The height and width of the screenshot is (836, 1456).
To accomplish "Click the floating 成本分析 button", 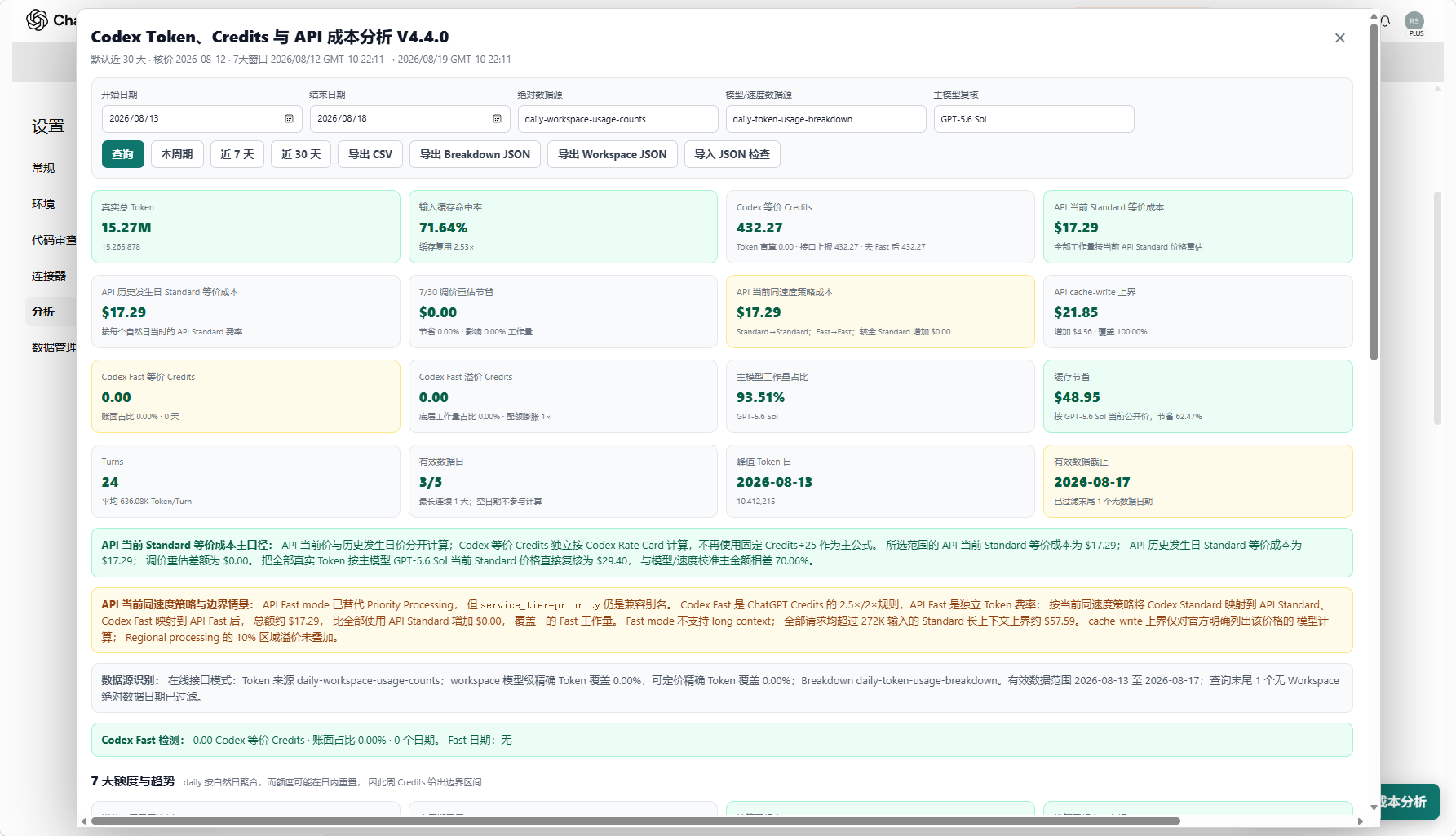I will pos(1409,802).
